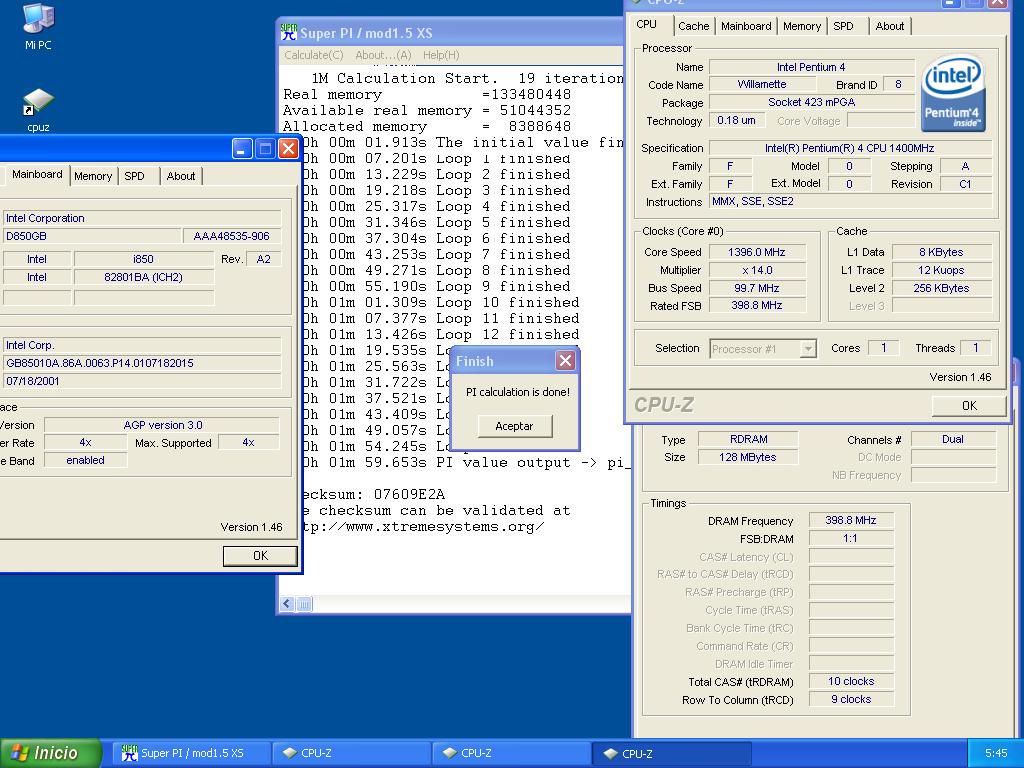Select the first CPU-Z taskbar button
The height and width of the screenshot is (768, 1024).
point(351,753)
